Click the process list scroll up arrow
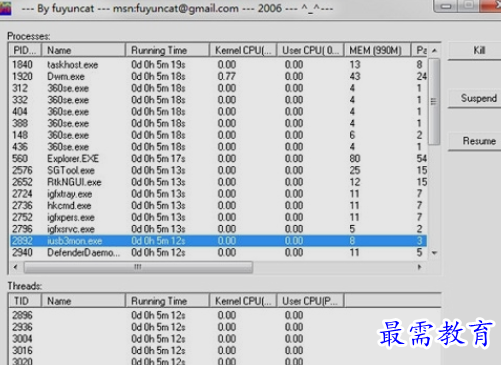 pyautogui.click(x=434, y=51)
